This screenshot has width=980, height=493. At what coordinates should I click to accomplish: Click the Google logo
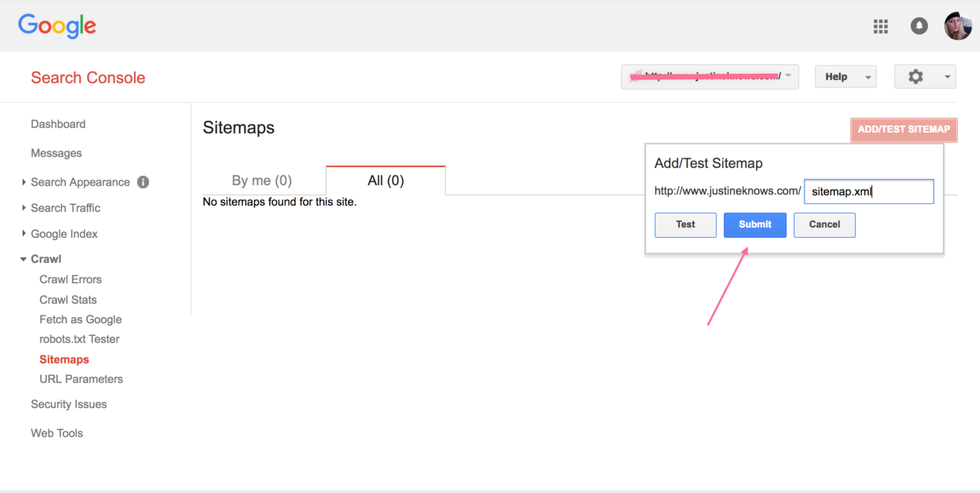[x=57, y=26]
